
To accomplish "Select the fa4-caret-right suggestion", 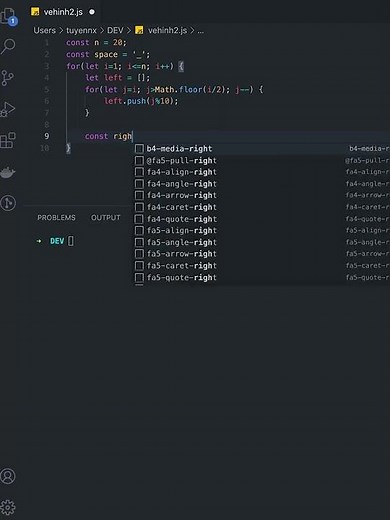I will tap(262, 207).
